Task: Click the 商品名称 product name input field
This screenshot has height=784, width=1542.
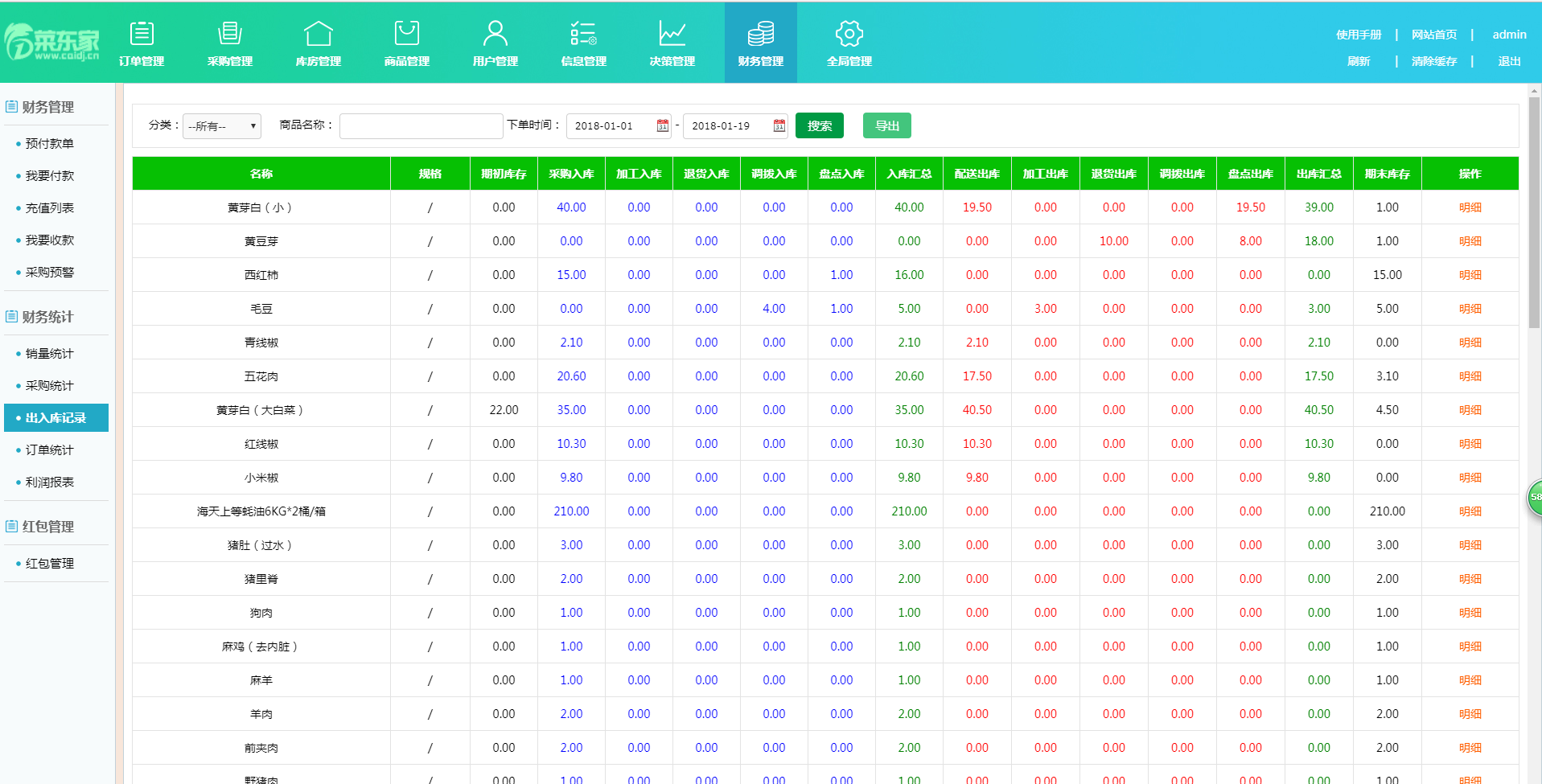Action: [x=421, y=126]
